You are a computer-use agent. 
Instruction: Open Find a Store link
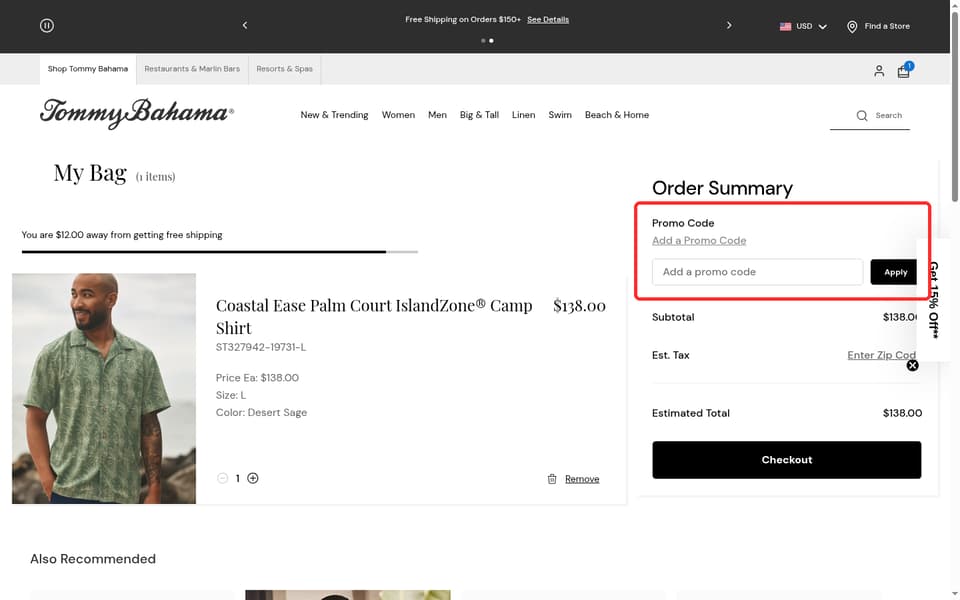[887, 26]
